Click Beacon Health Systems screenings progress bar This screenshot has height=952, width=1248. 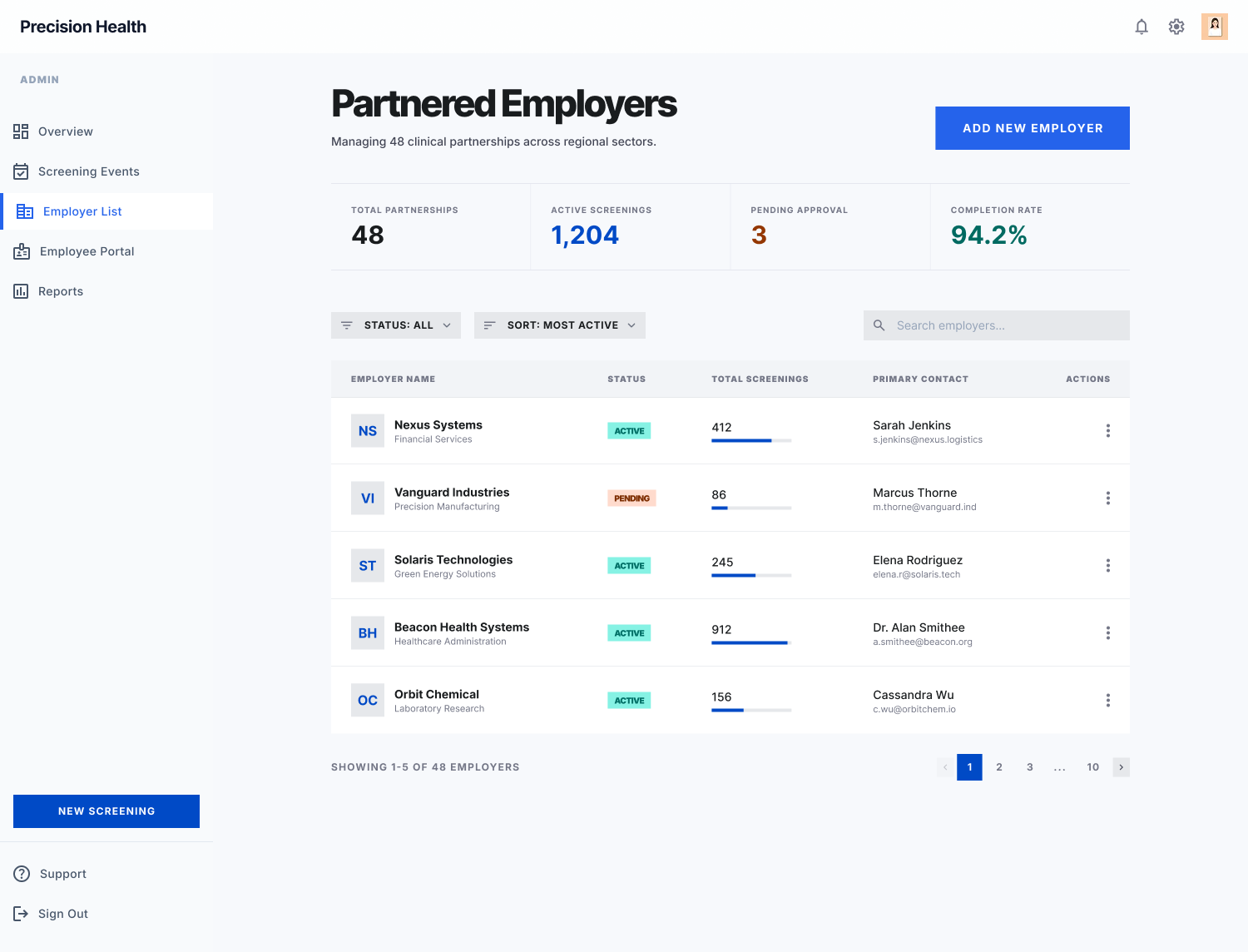pyautogui.click(x=751, y=642)
